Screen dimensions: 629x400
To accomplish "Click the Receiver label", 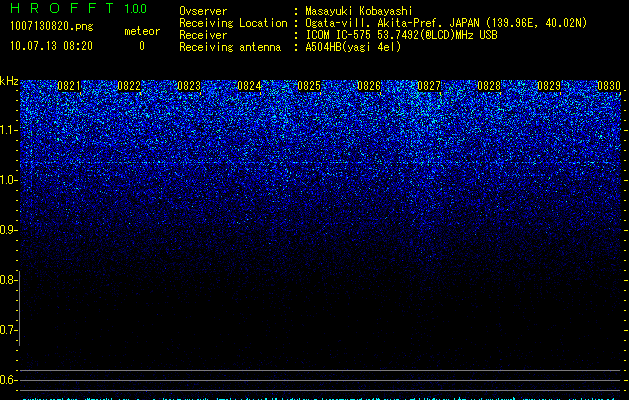I will [x=203, y=35].
